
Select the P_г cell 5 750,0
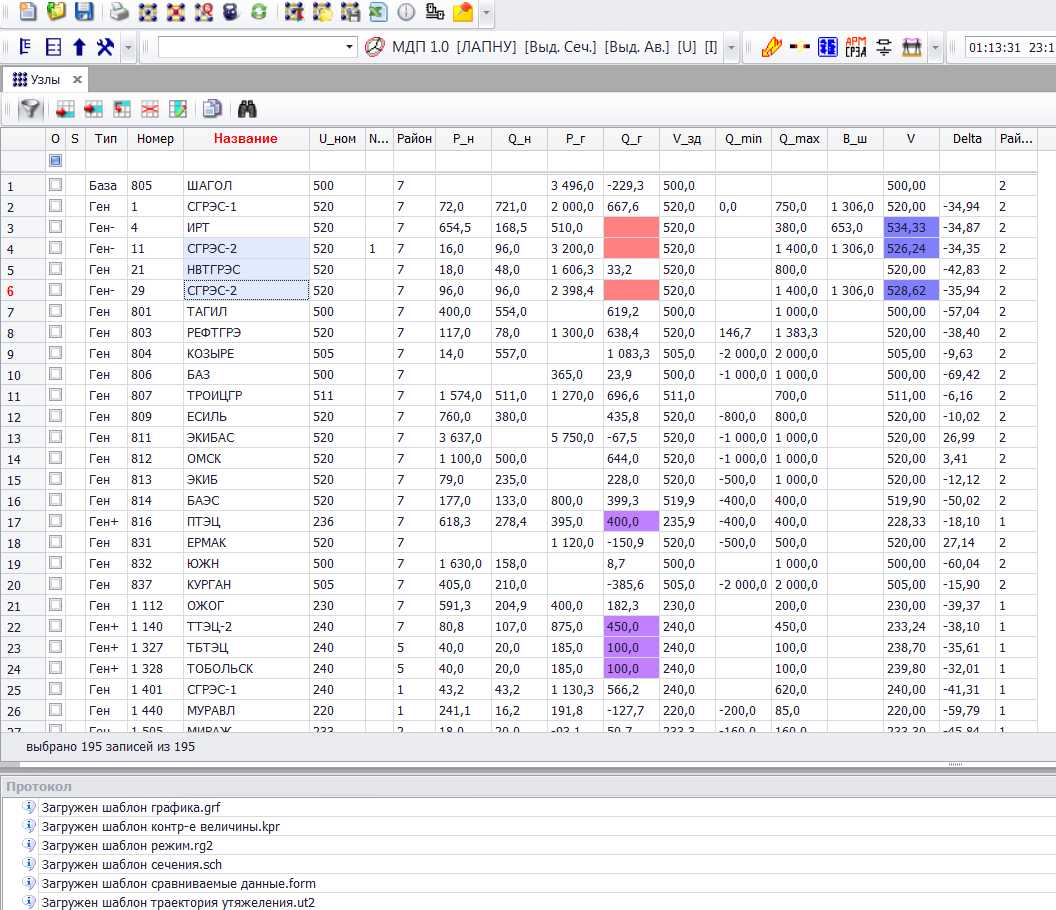[x=575, y=437]
